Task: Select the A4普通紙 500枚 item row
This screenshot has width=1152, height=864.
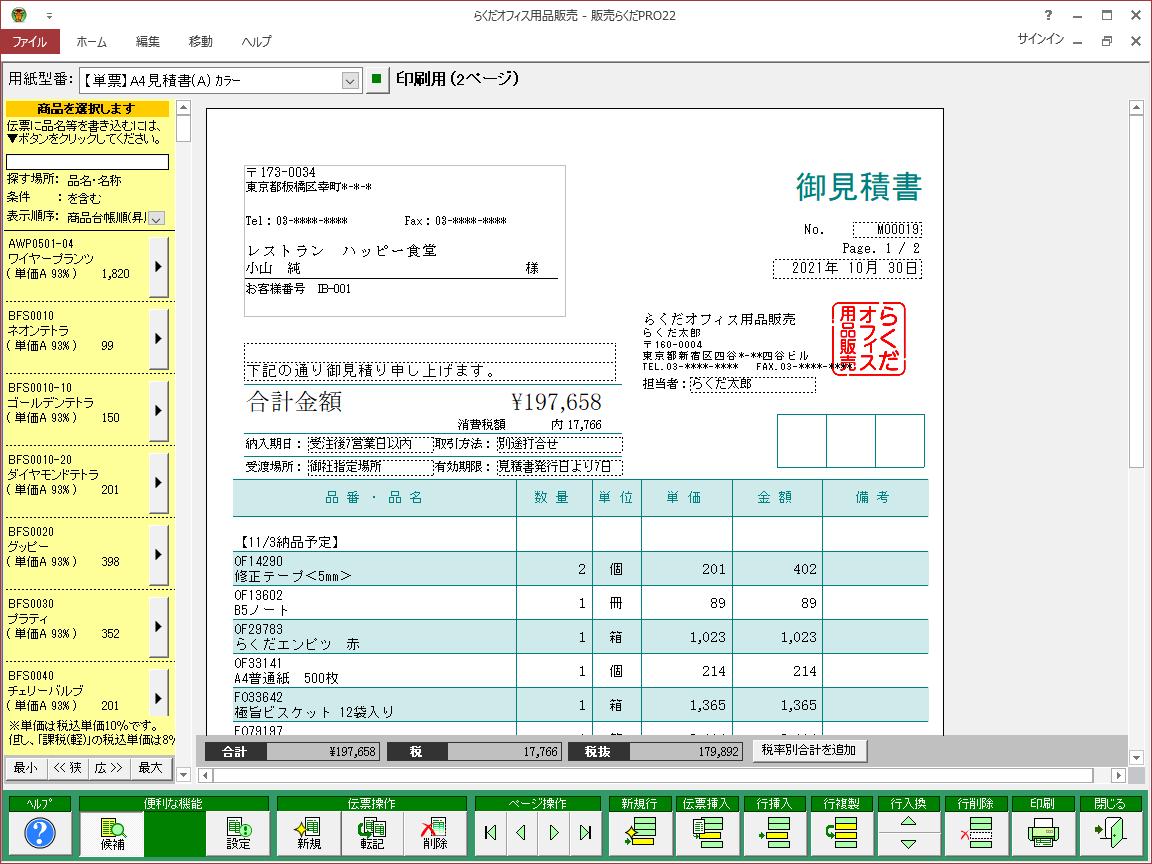Action: (x=580, y=671)
